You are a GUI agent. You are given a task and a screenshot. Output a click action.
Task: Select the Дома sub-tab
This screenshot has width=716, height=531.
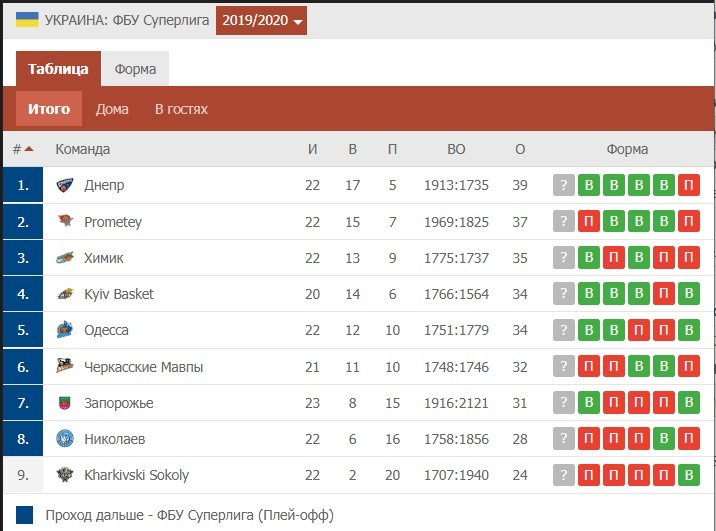(112, 109)
